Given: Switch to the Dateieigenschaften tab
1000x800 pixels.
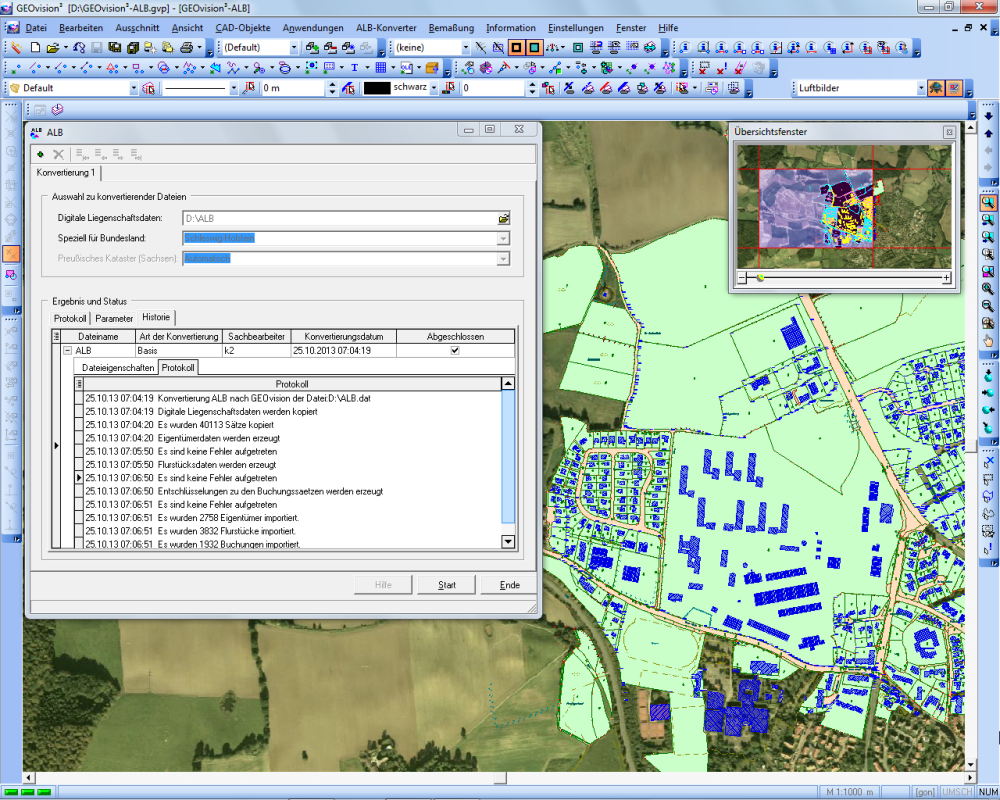Looking at the screenshot, I should tap(118, 367).
